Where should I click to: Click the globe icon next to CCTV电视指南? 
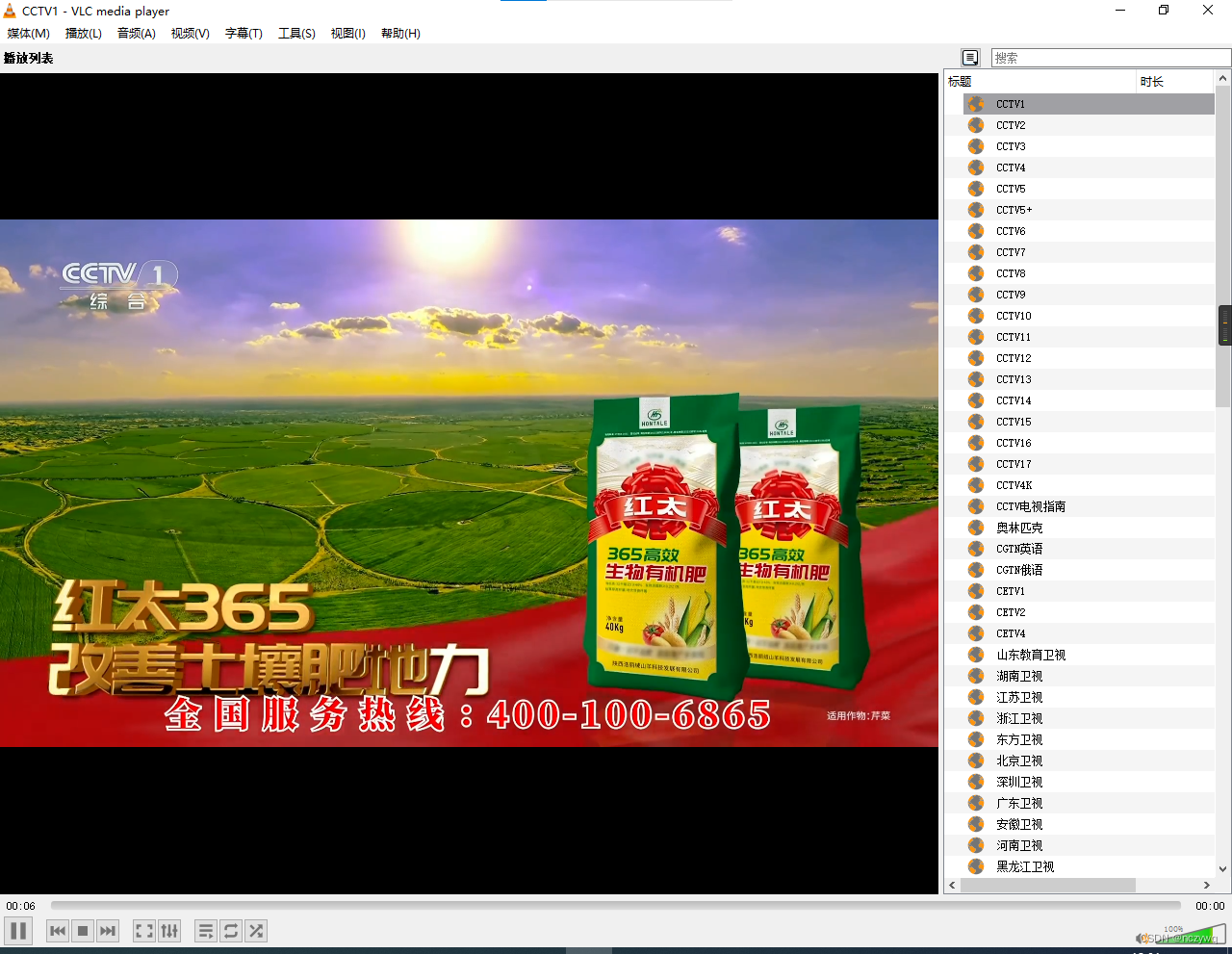click(976, 506)
